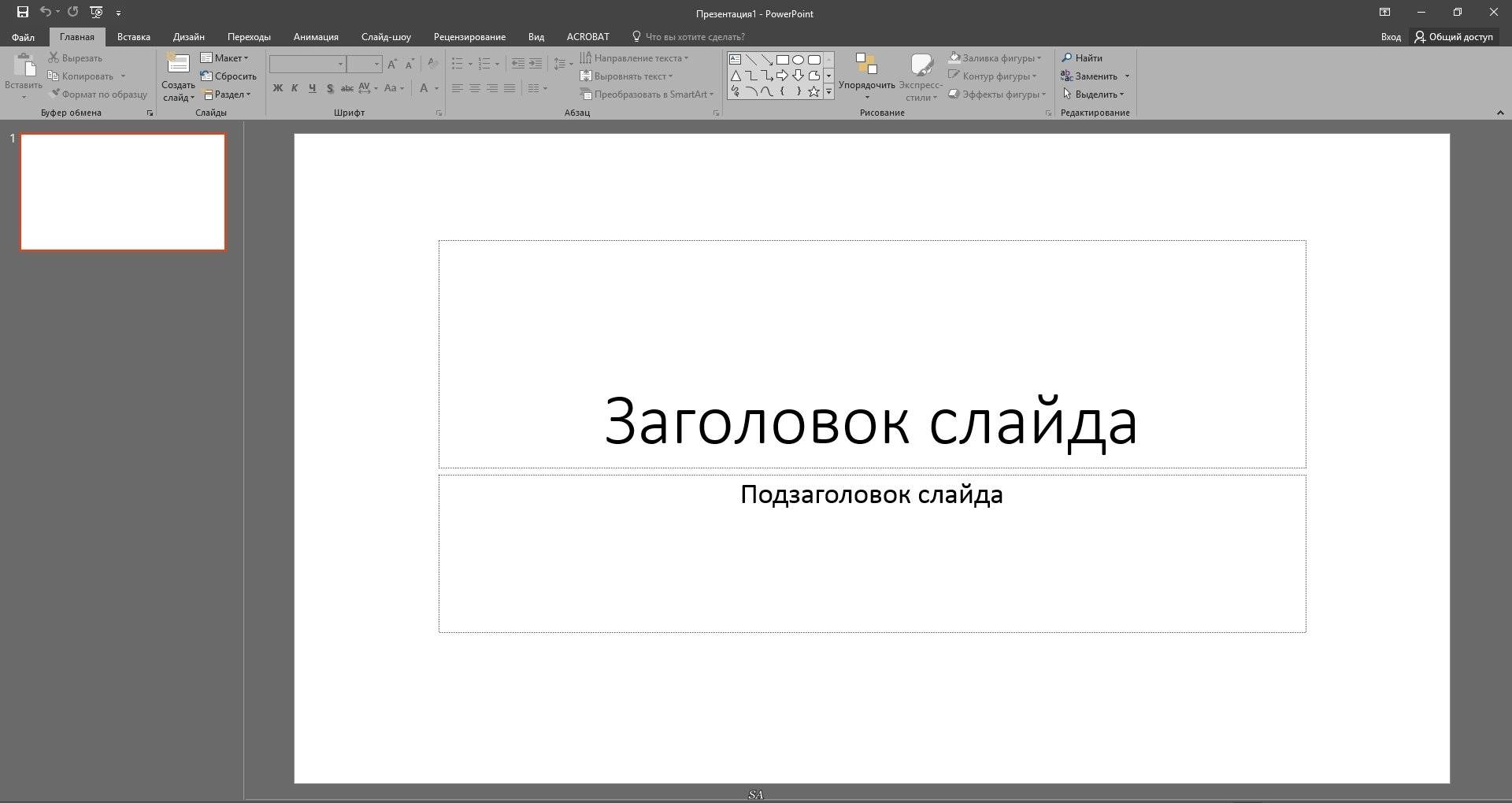The image size is (1512, 803).
Task: Click the Сбросить reset button
Action: pos(228,76)
